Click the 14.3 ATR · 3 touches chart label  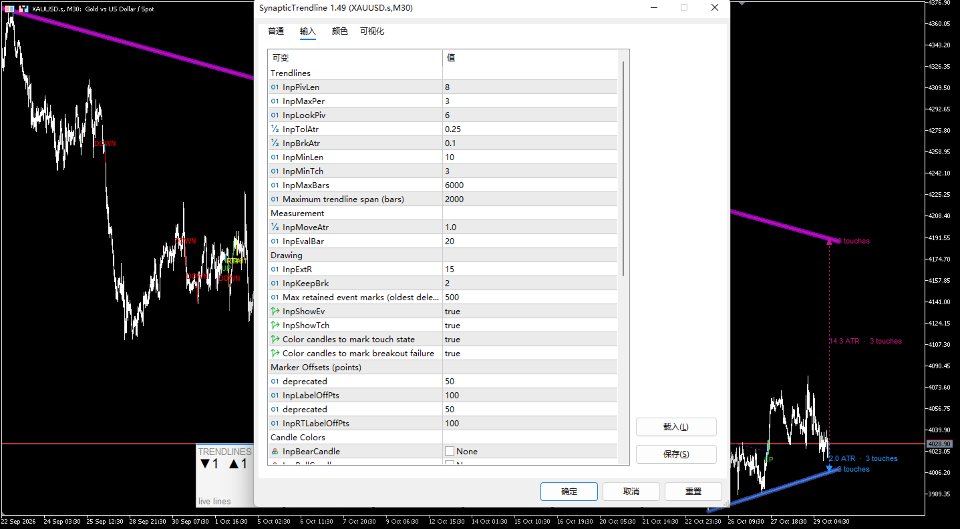pos(865,341)
